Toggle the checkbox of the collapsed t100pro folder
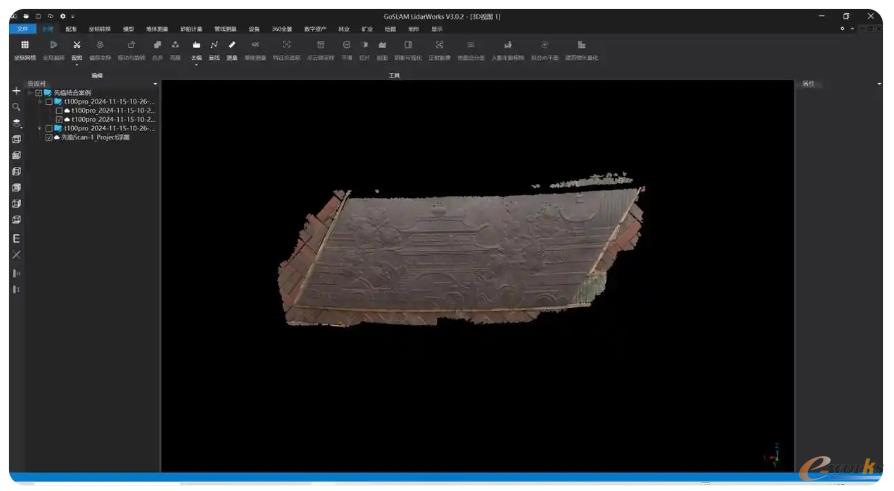The image size is (894, 491). pos(49,129)
